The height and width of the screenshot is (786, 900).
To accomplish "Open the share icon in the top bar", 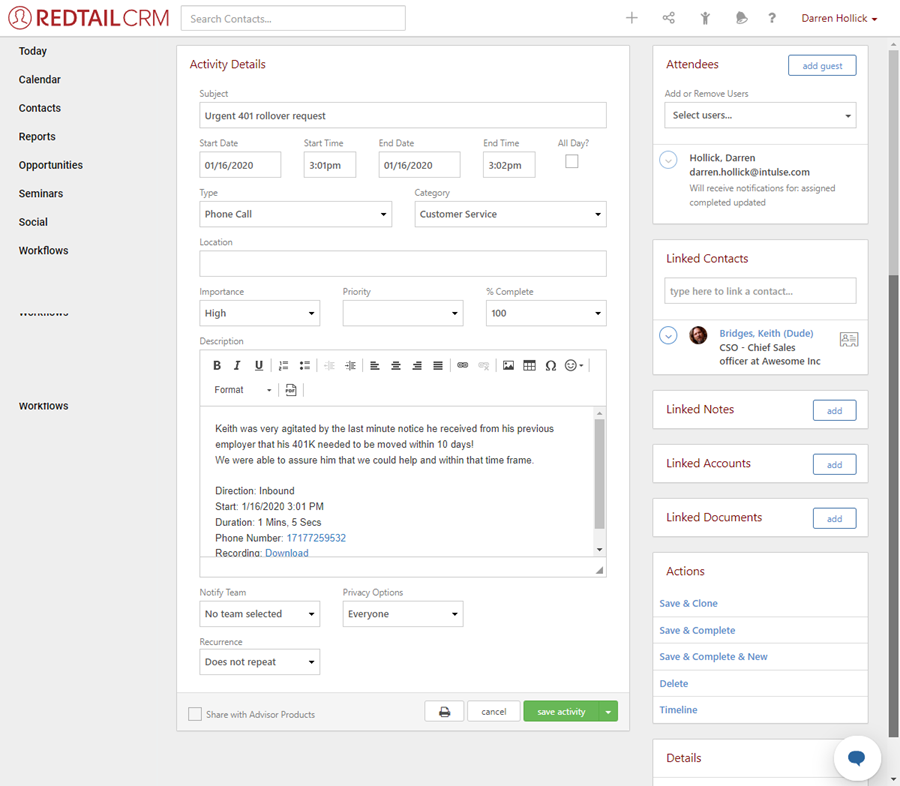I will tap(669, 18).
